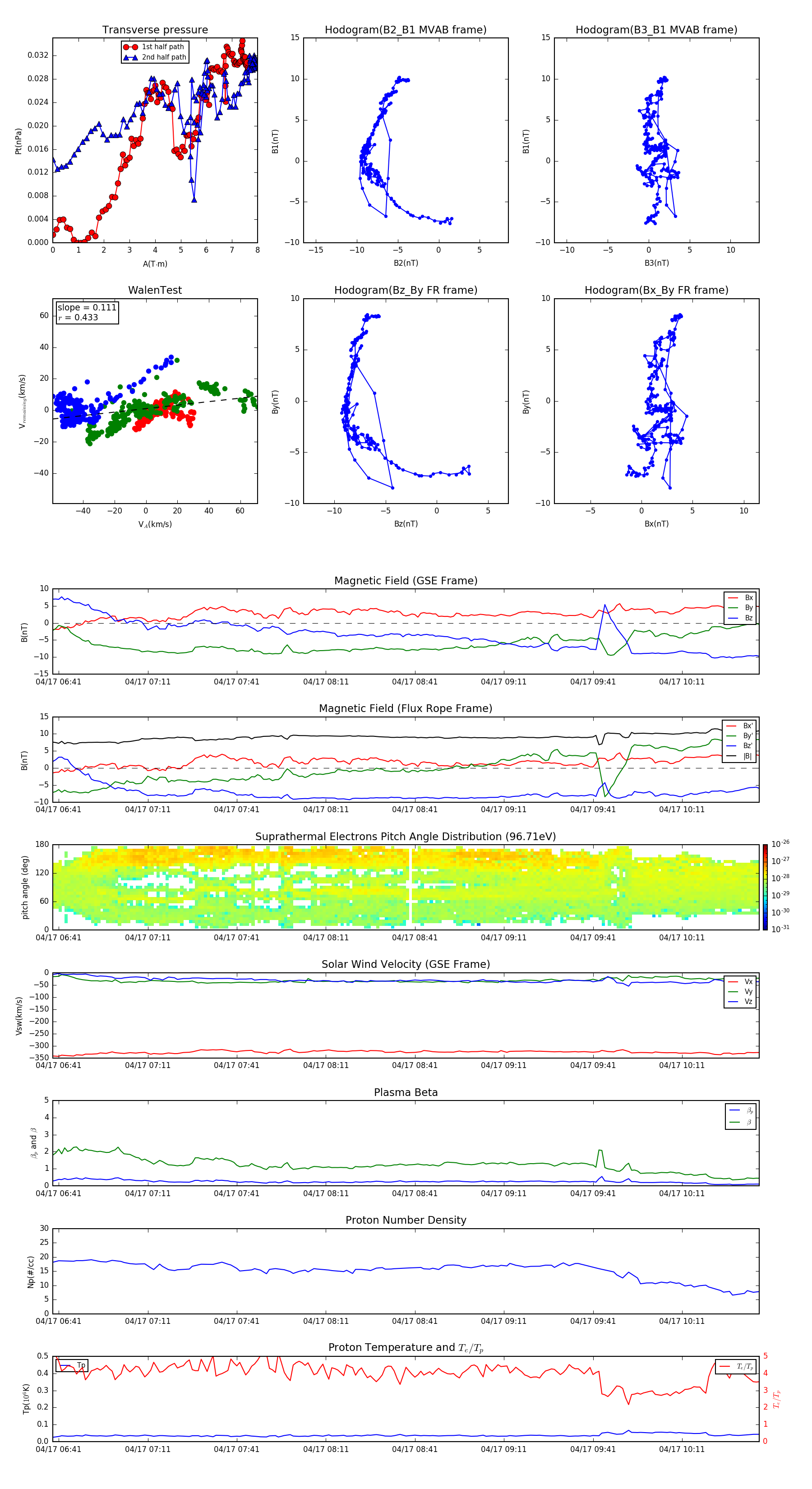Click the "Proton Temperature and Te/Tp" title

click(x=406, y=1347)
